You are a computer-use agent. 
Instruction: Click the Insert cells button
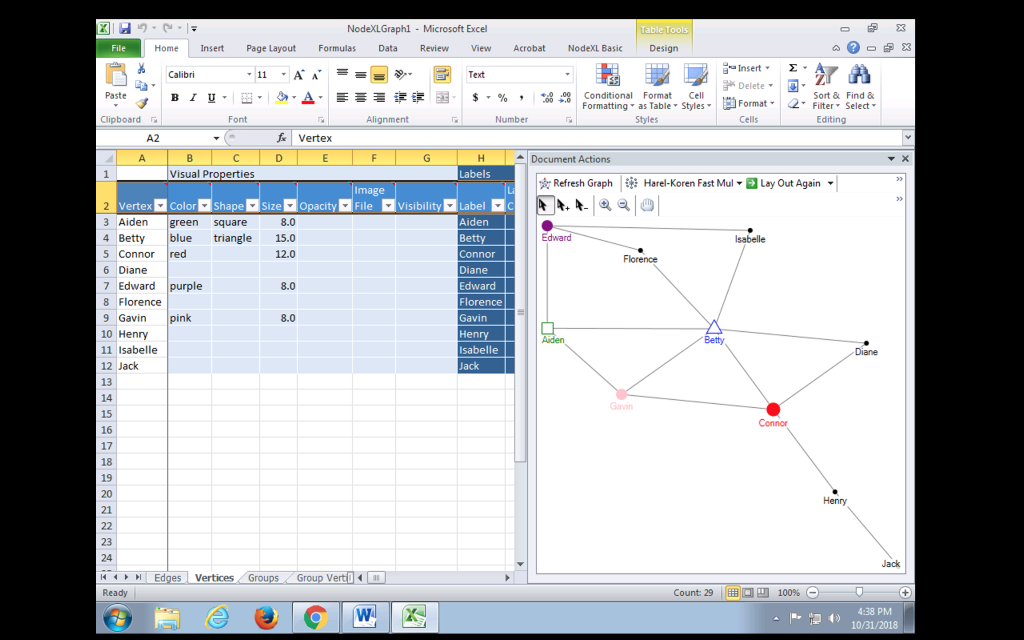pos(748,68)
